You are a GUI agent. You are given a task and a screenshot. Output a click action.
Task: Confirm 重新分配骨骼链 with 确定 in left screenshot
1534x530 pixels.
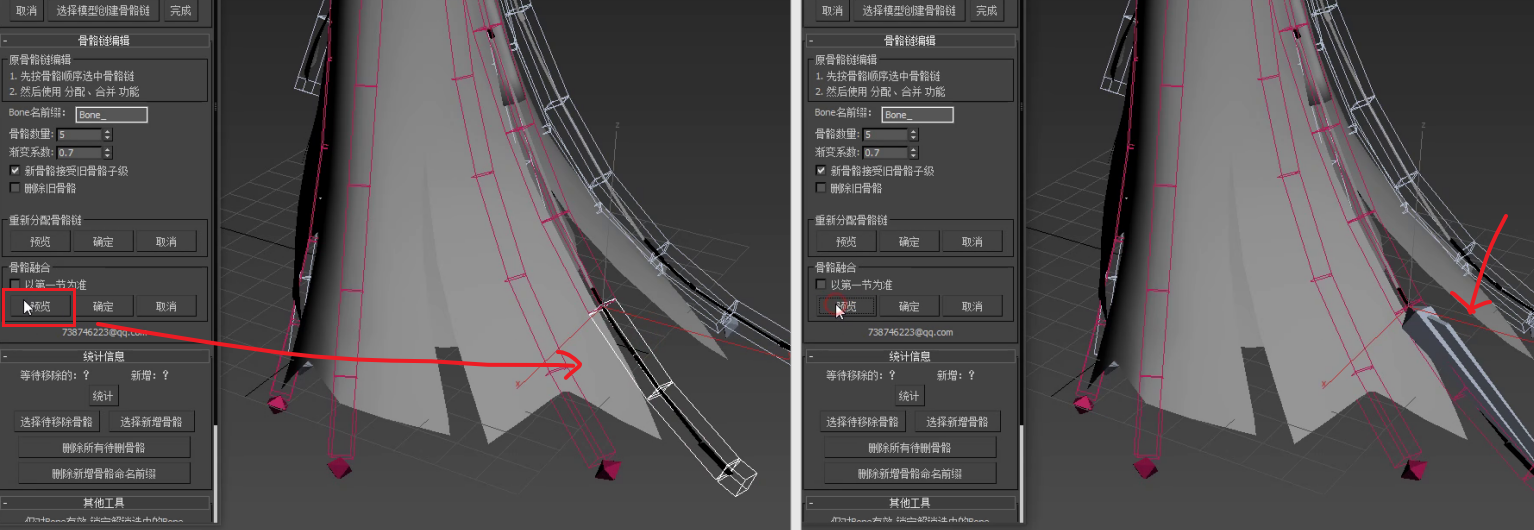tap(103, 241)
